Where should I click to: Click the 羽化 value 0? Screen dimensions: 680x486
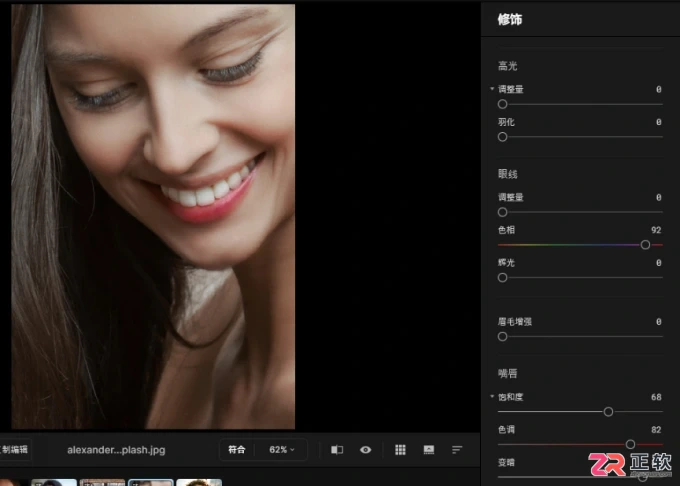point(659,122)
